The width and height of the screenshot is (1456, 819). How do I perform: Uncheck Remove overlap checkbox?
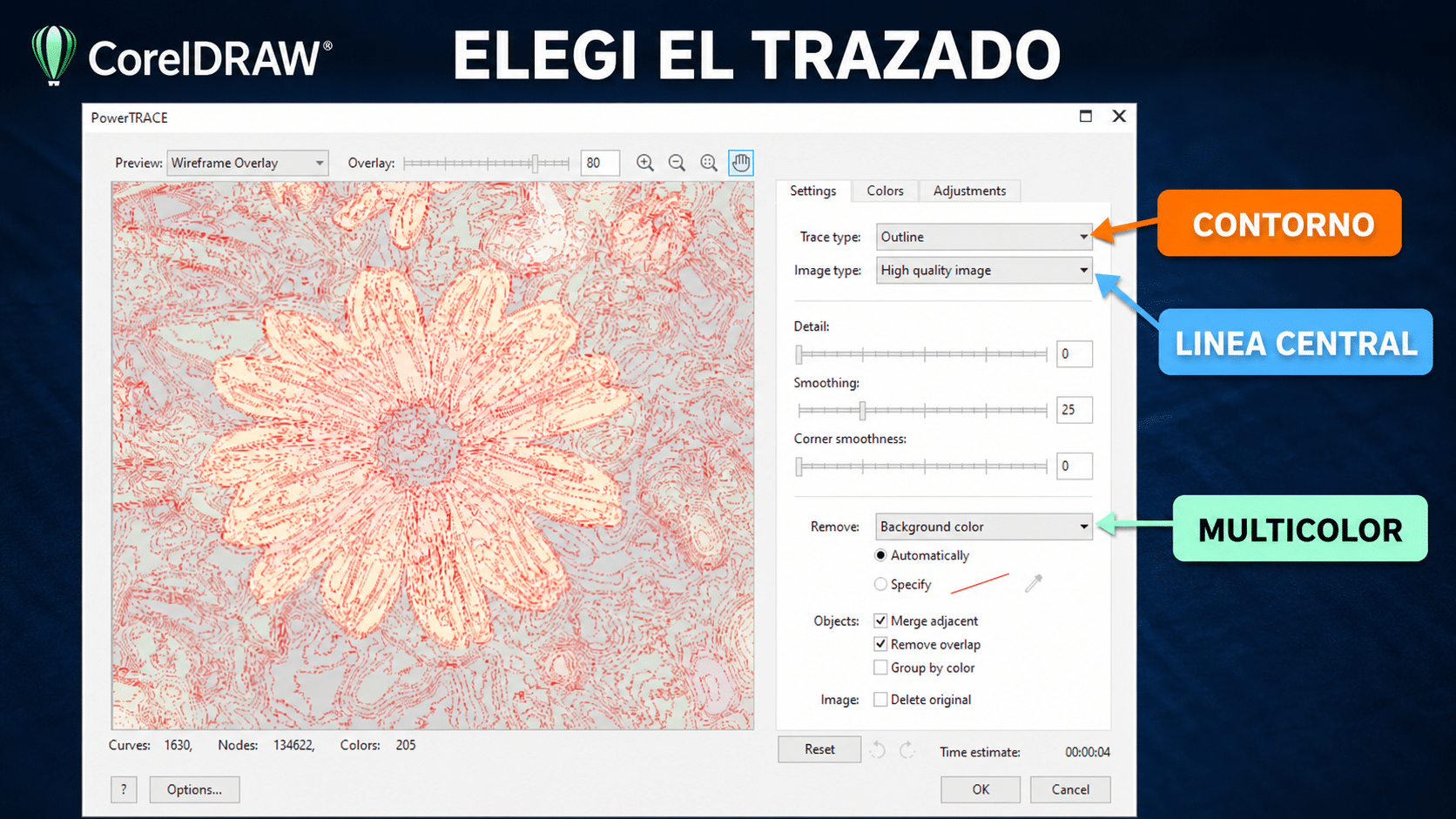click(880, 644)
